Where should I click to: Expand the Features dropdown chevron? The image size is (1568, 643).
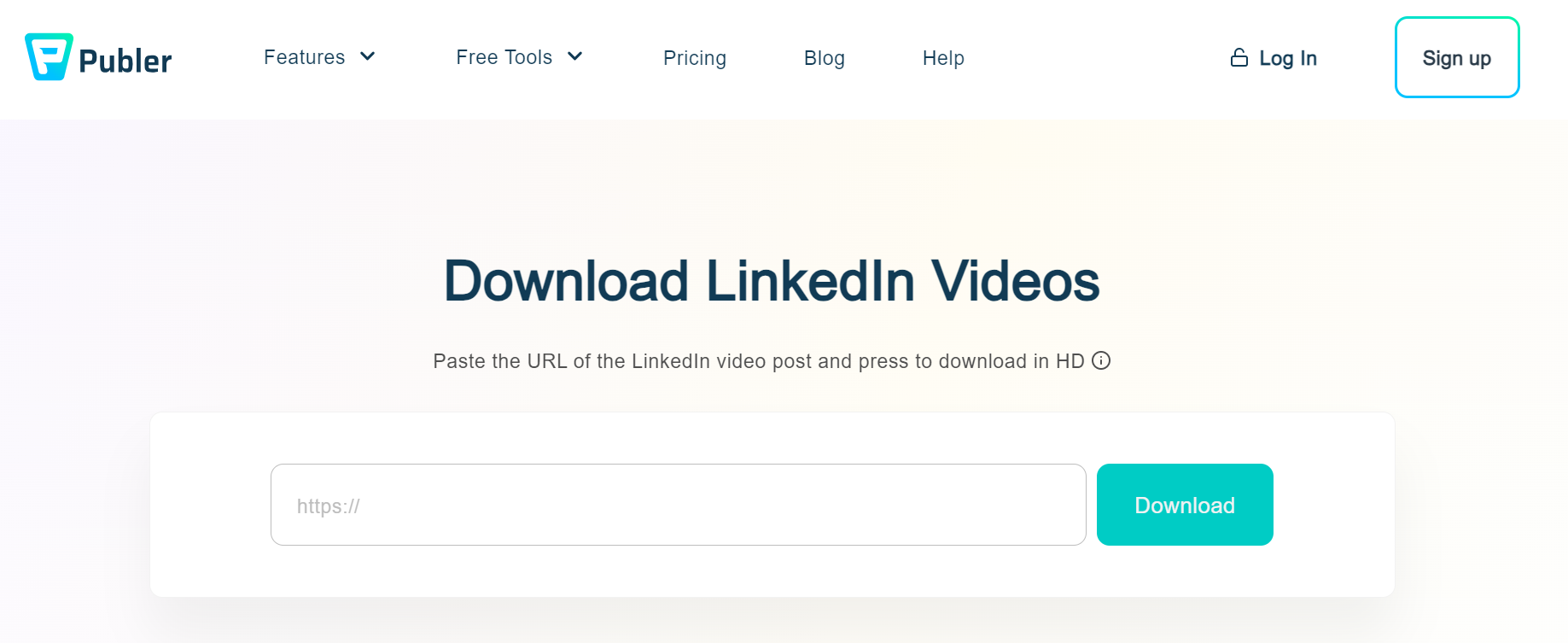[x=368, y=56]
